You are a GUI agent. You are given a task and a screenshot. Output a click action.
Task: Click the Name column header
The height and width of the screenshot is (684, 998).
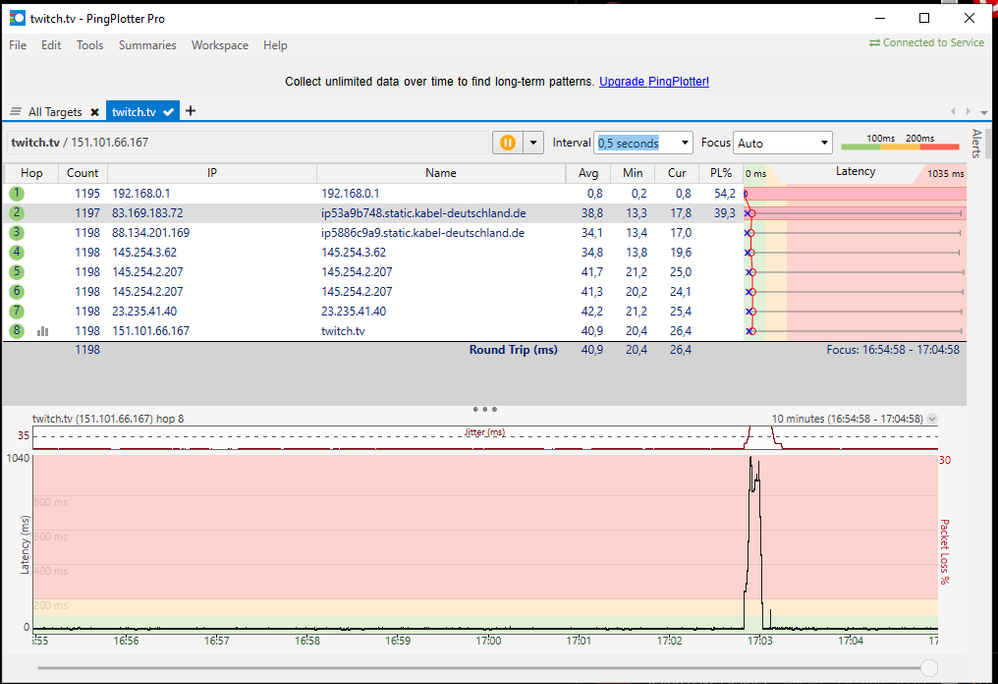pos(440,173)
